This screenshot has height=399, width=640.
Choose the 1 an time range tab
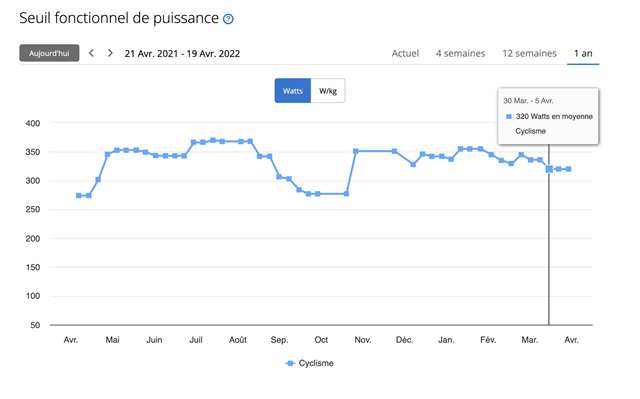pos(583,53)
